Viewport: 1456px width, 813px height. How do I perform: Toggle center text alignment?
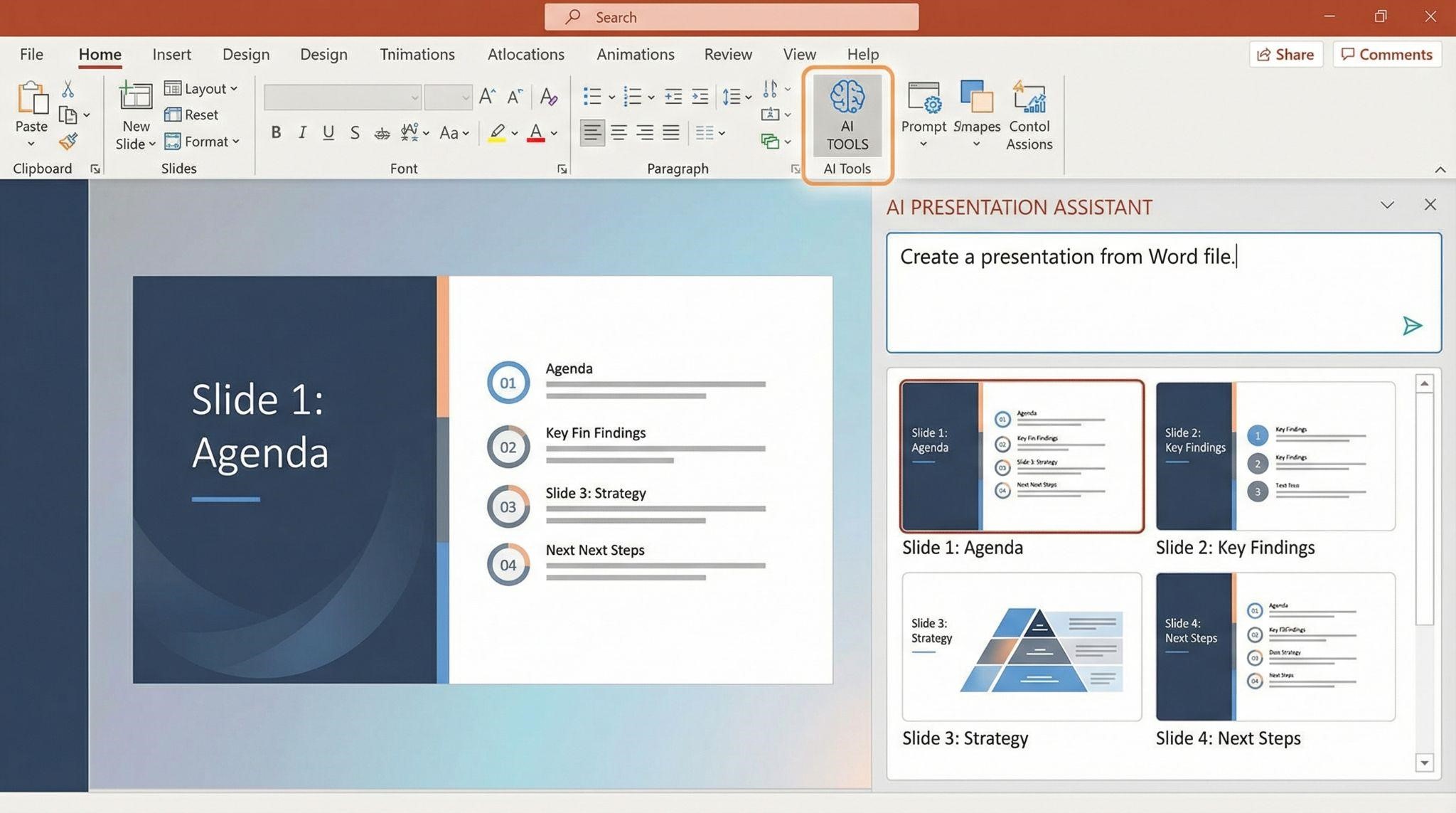pos(619,132)
